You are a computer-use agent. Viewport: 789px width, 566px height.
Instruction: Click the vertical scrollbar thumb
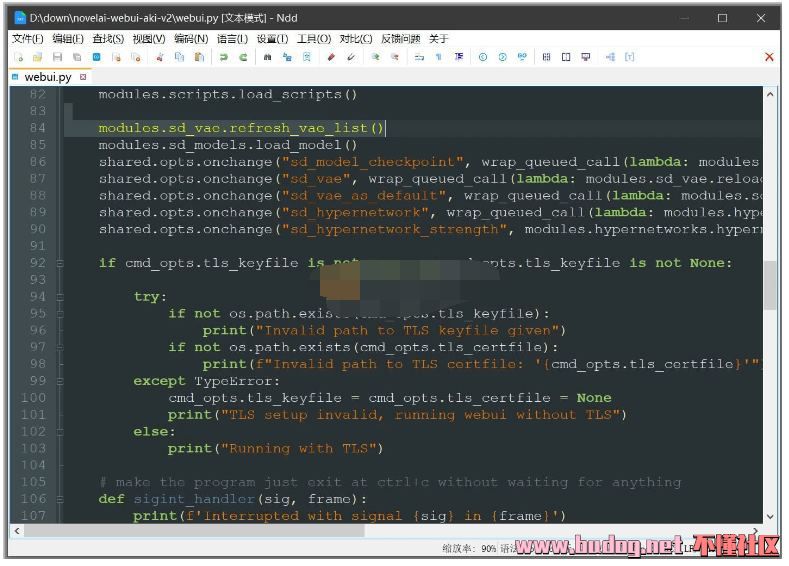(x=770, y=285)
